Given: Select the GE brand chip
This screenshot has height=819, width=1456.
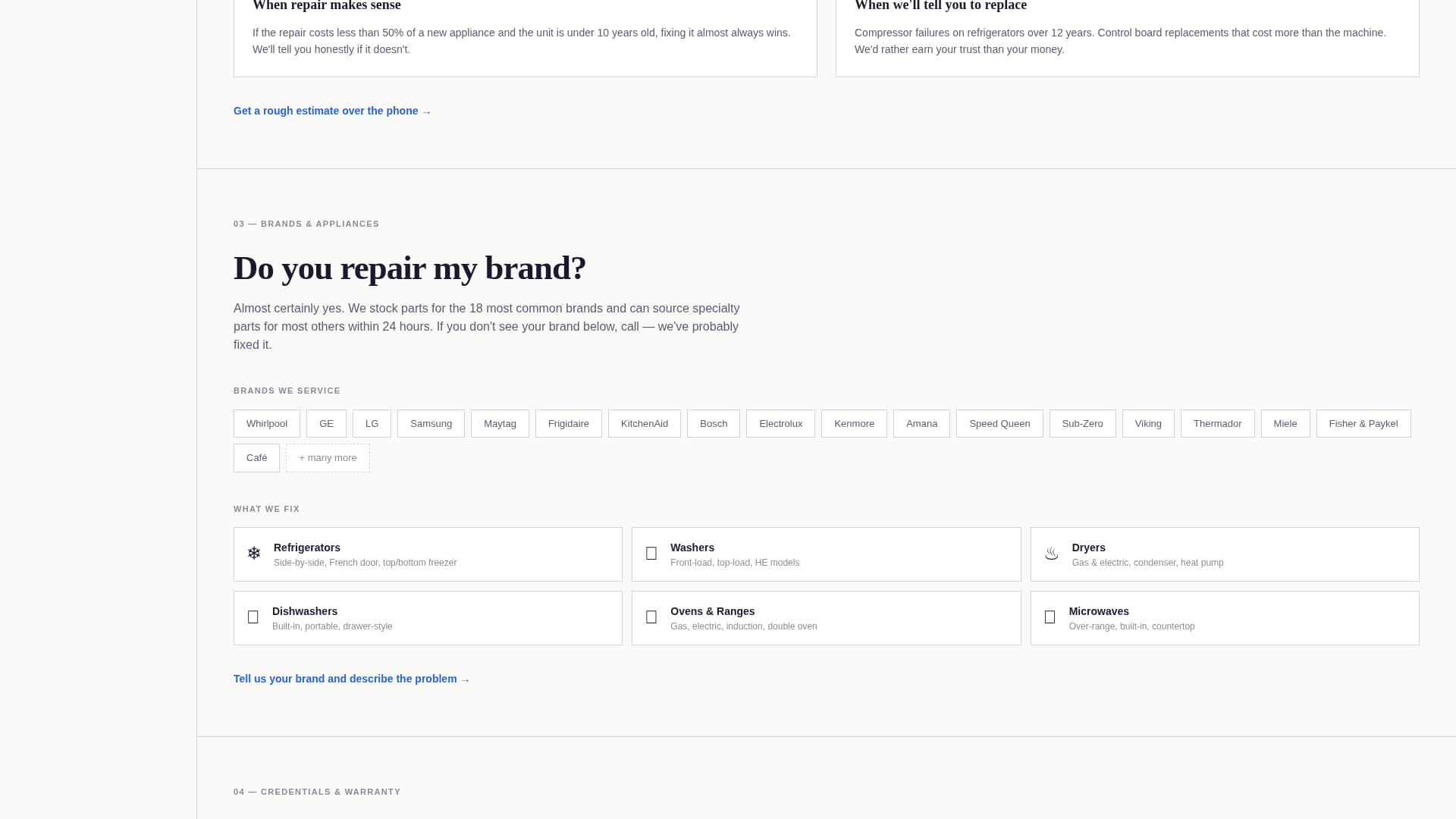Looking at the screenshot, I should point(326,424).
